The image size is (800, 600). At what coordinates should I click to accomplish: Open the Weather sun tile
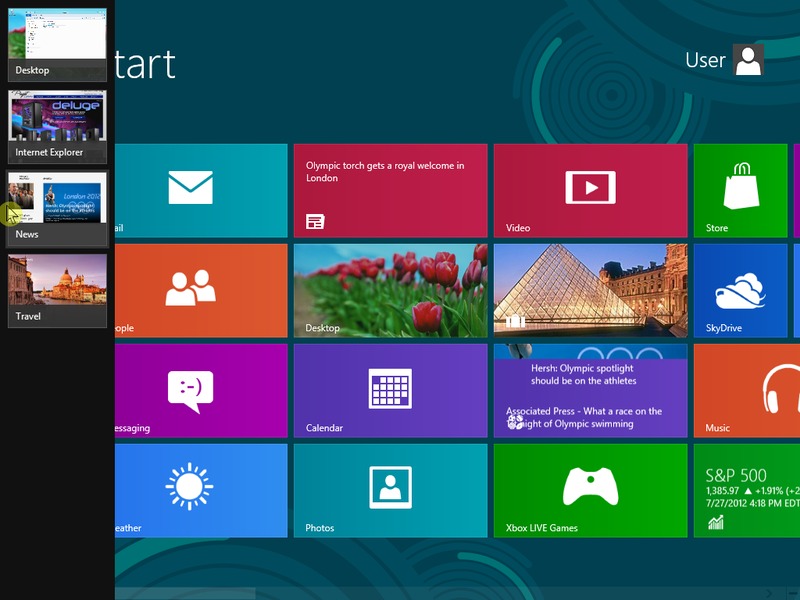pyautogui.click(x=190, y=490)
